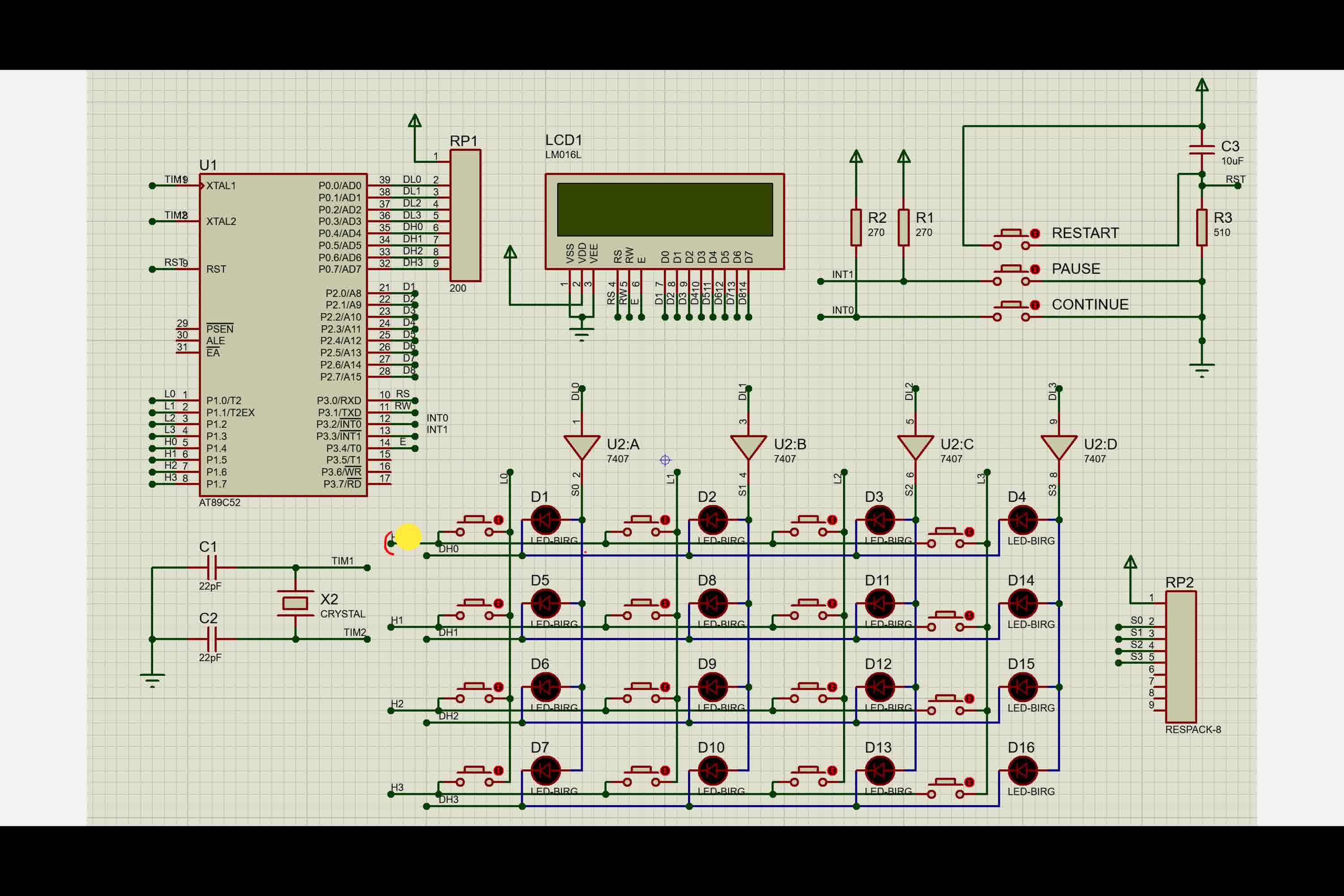1344x896 pixels.
Task: Click the 7407 label under U2:A
Action: pos(618,459)
